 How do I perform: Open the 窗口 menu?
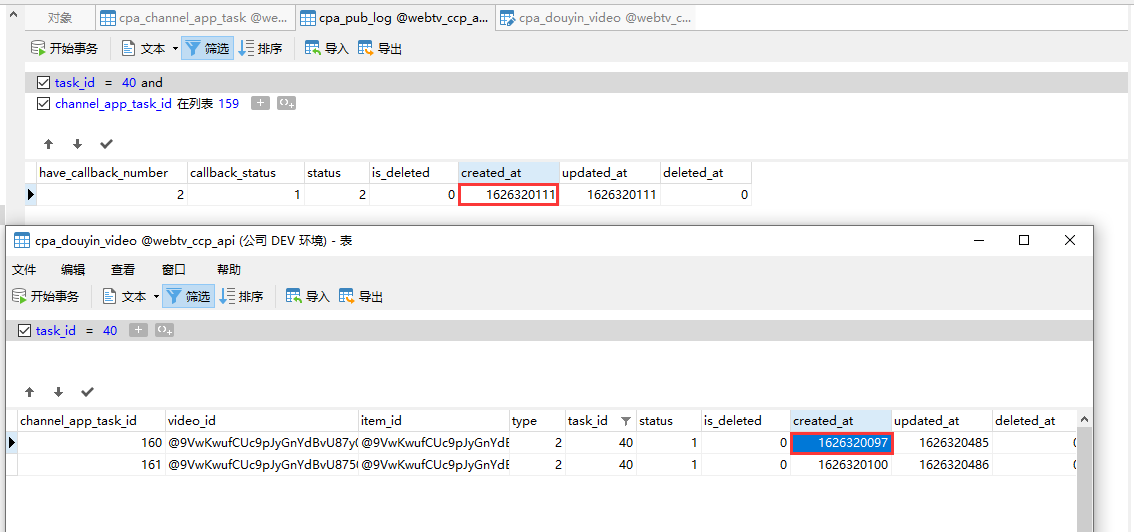click(x=174, y=270)
